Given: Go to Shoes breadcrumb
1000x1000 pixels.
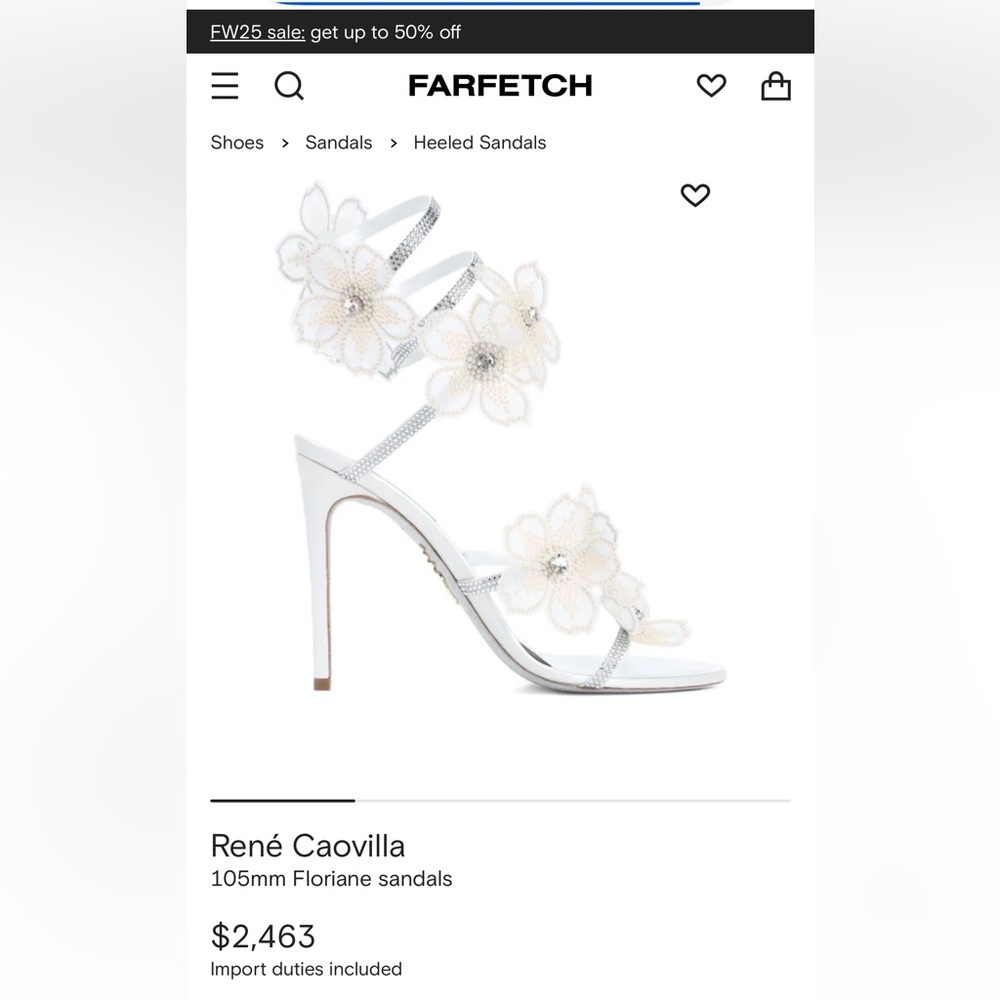Looking at the screenshot, I should coord(237,142).
